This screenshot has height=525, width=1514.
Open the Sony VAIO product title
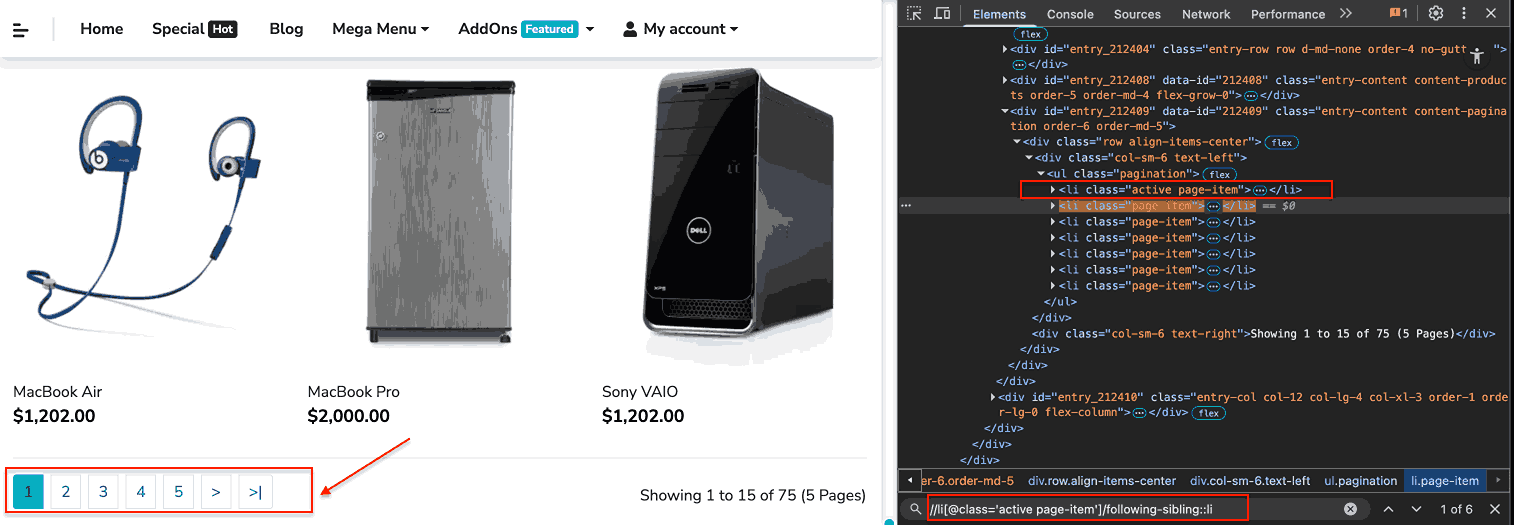coord(642,392)
